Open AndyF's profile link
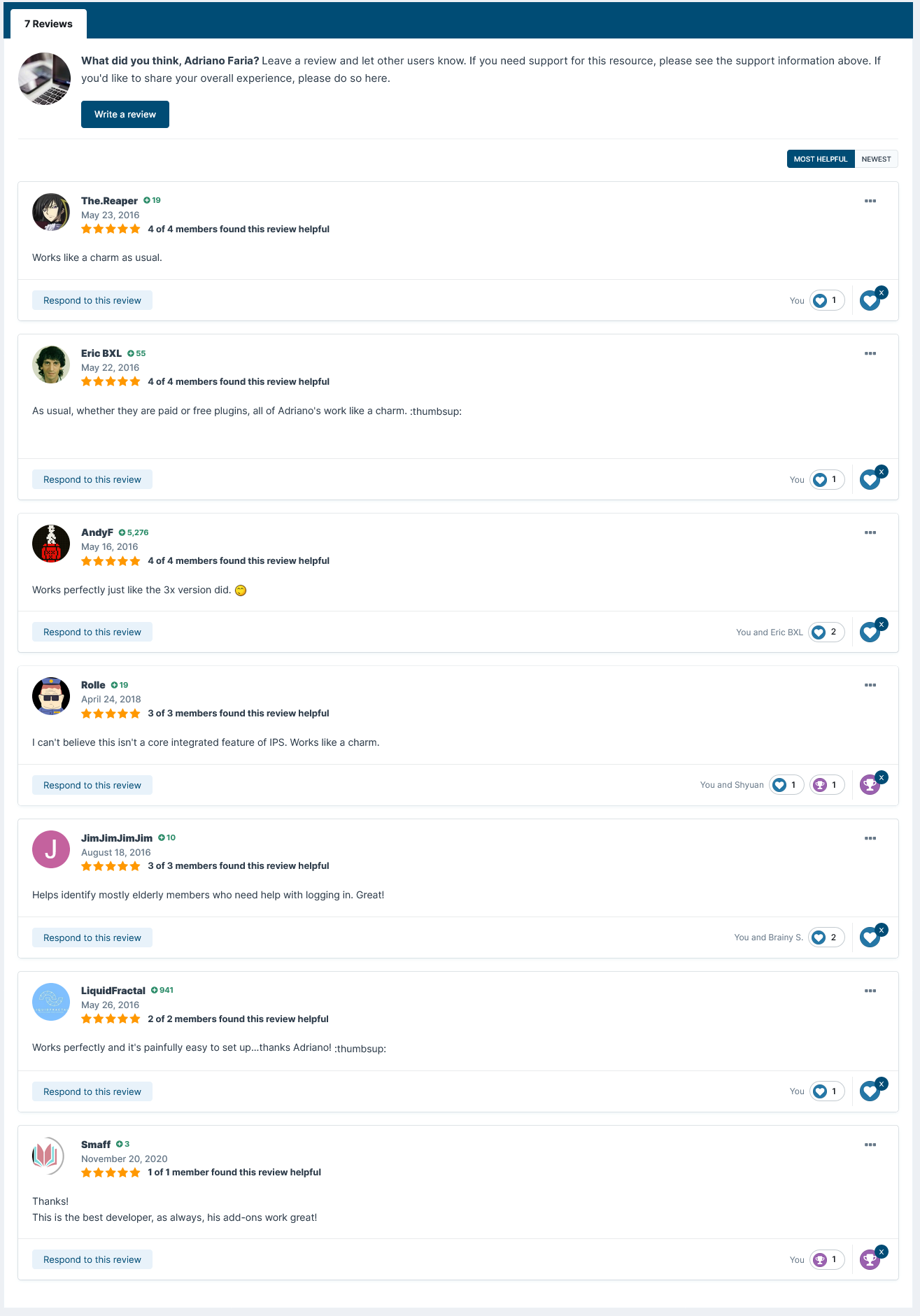The height and width of the screenshot is (1316, 920). click(x=97, y=532)
